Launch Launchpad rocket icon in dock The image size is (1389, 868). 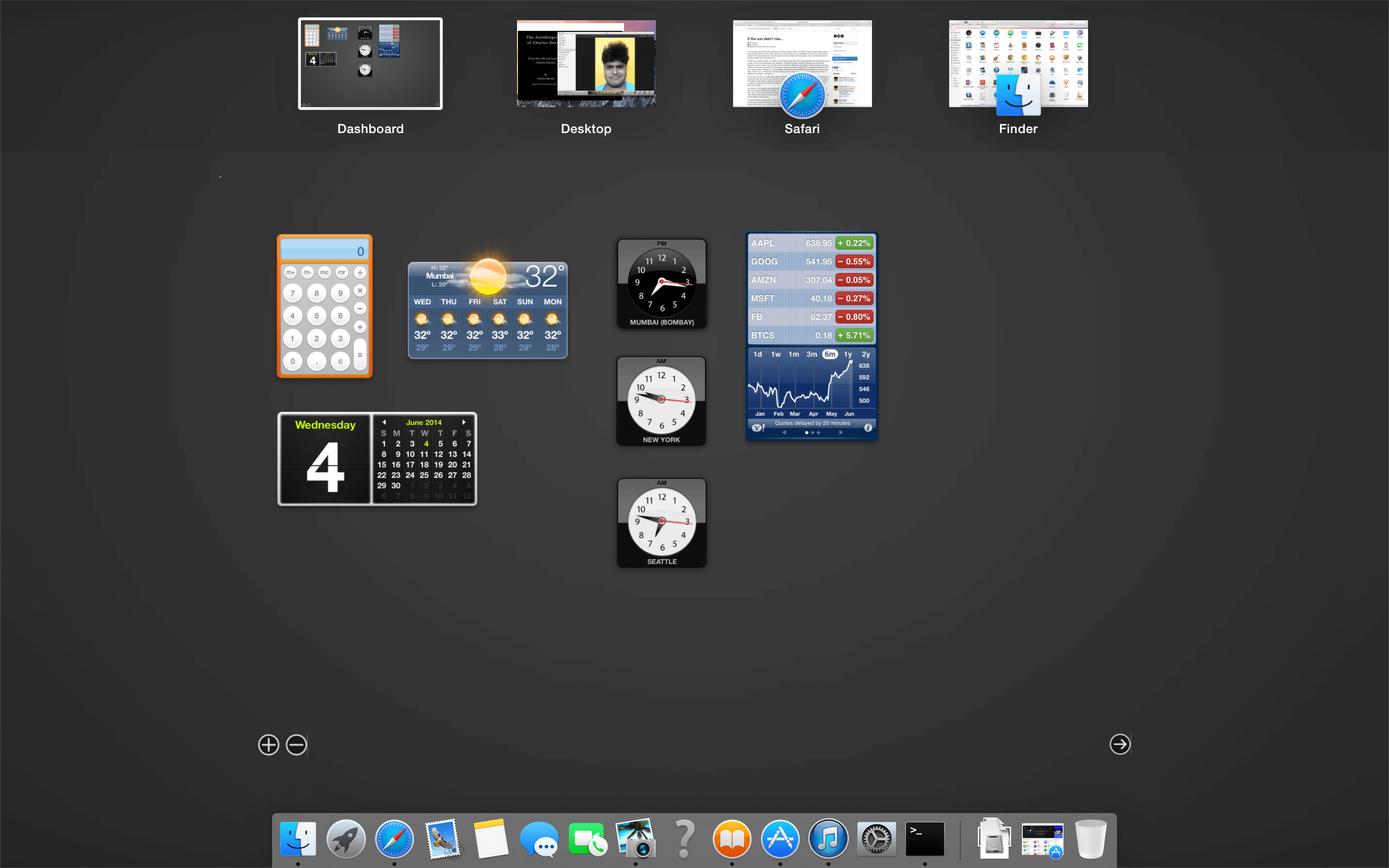click(x=346, y=839)
